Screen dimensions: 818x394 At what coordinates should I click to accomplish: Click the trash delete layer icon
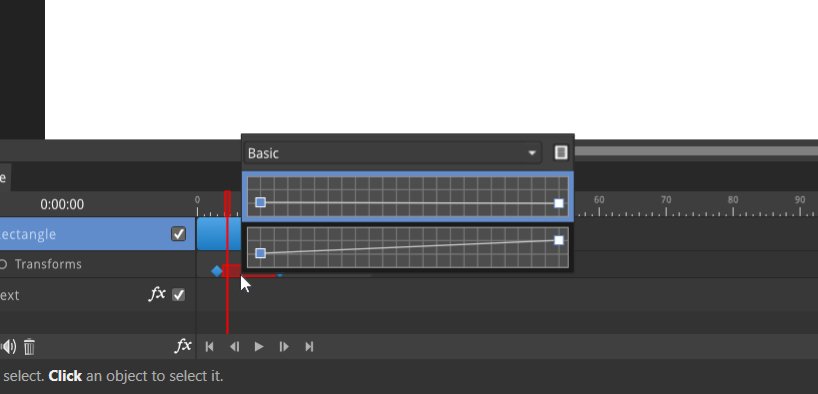(29, 347)
